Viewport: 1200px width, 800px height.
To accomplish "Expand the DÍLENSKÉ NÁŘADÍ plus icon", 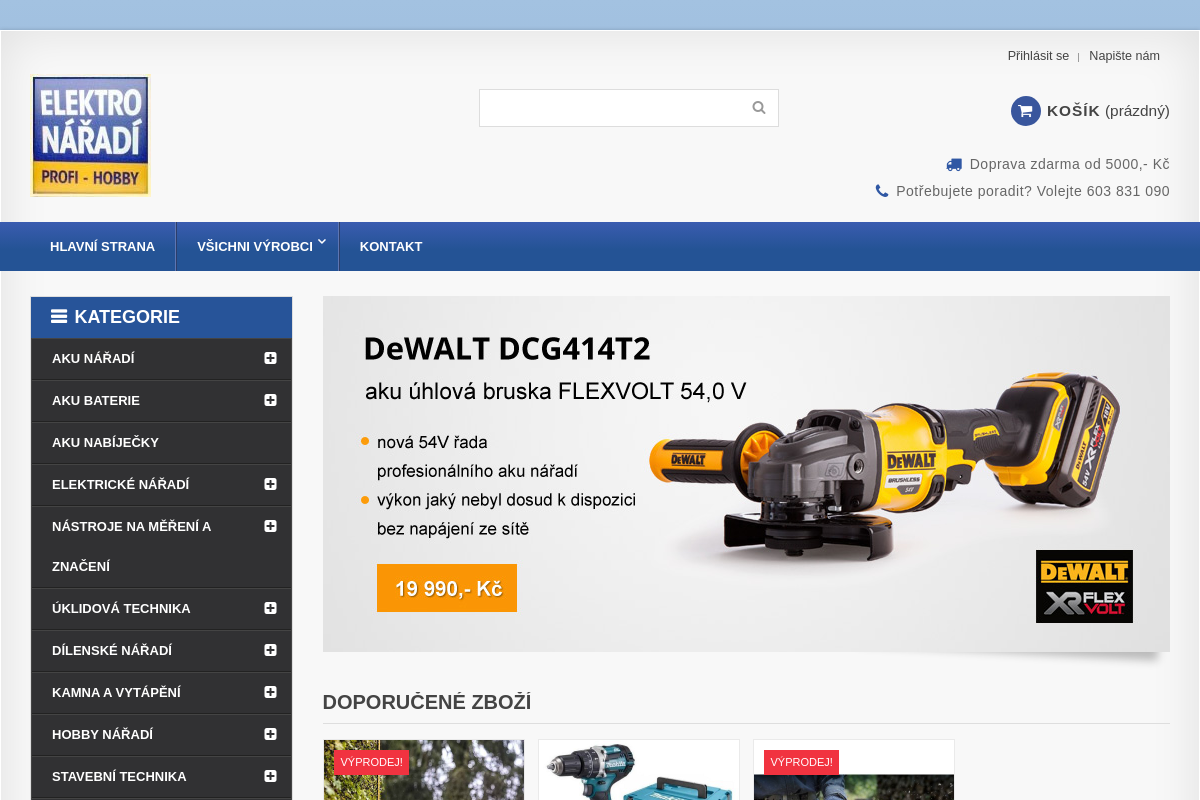I will coord(270,650).
